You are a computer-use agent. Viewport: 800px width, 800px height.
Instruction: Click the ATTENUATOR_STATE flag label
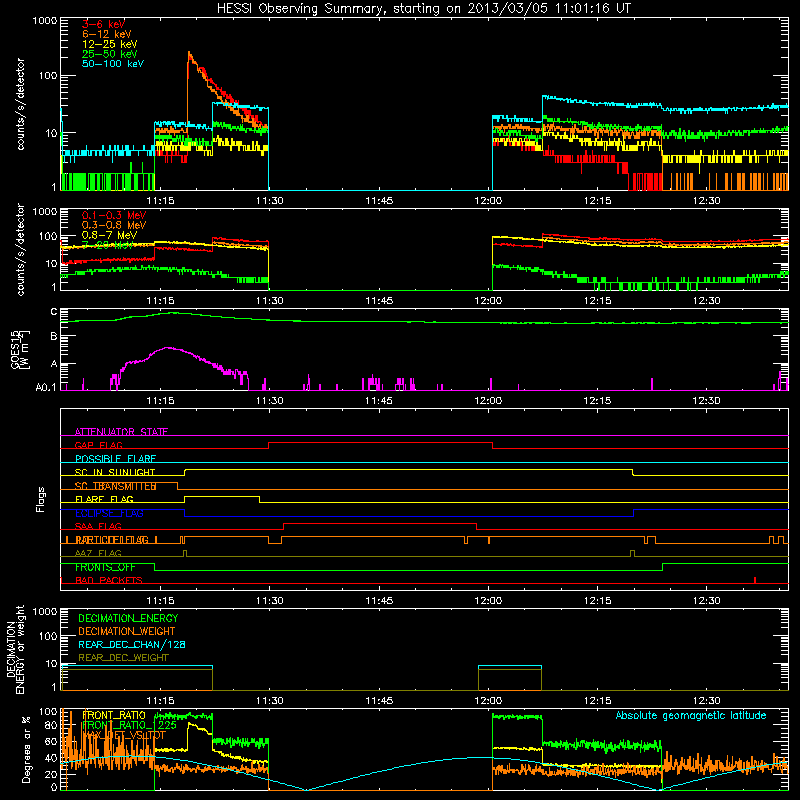click(121, 432)
